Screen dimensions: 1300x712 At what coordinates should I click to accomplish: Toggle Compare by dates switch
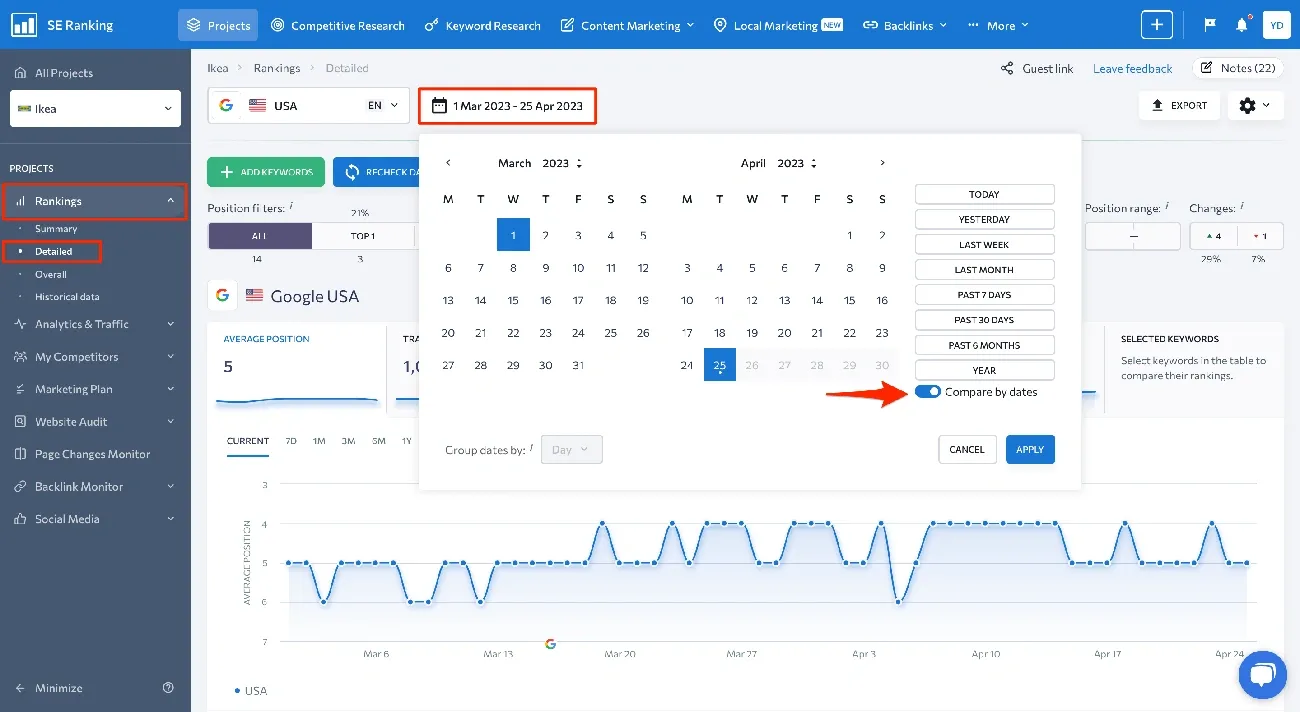click(x=928, y=392)
